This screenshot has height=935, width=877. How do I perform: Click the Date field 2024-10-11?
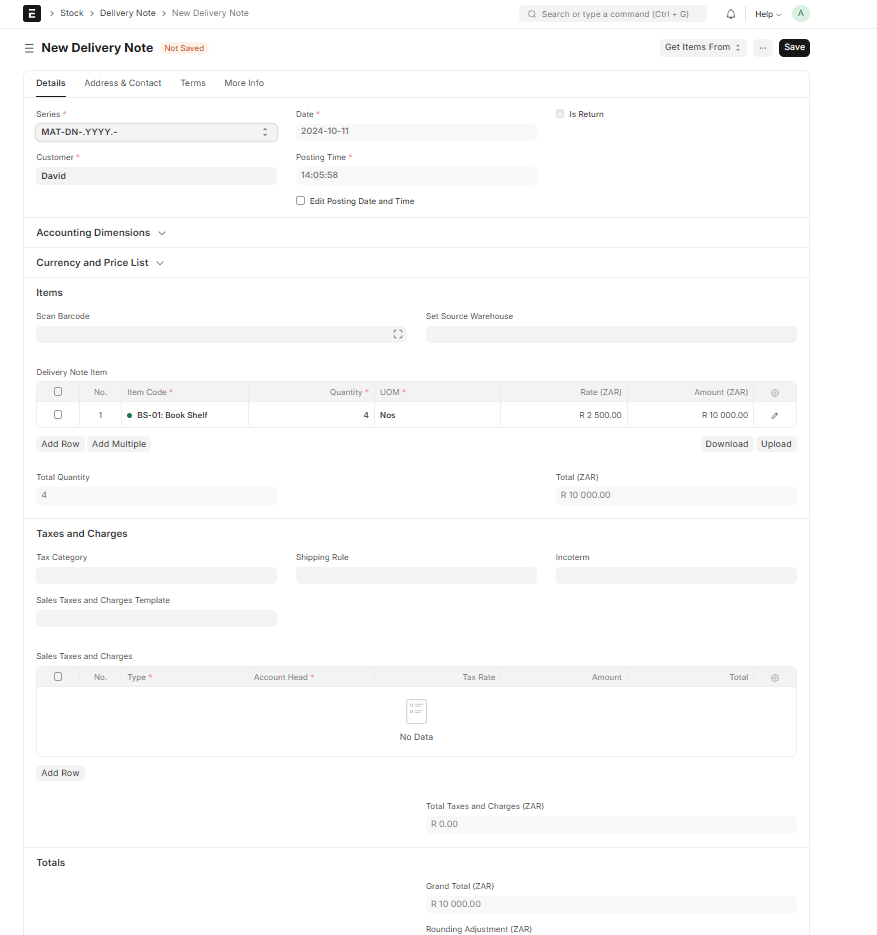tap(416, 132)
